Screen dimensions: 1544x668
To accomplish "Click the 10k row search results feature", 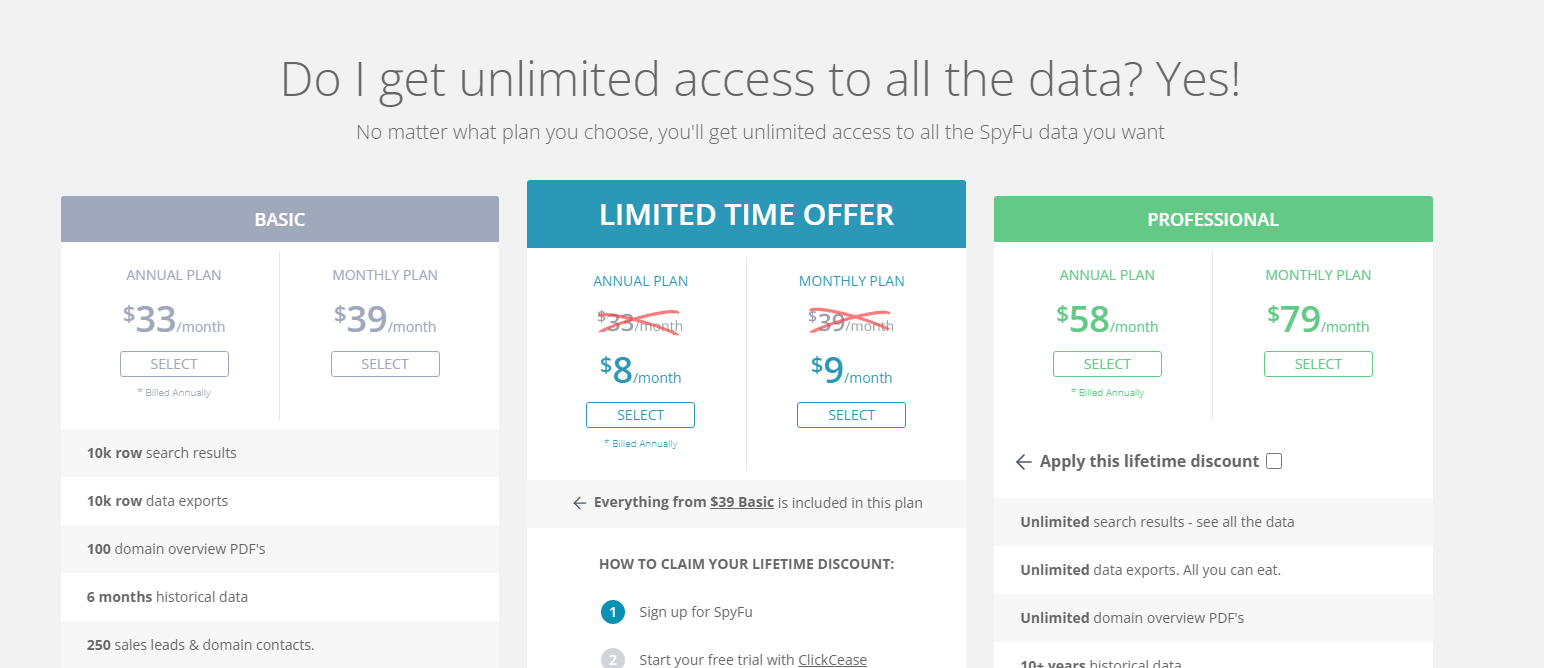I will 280,453.
